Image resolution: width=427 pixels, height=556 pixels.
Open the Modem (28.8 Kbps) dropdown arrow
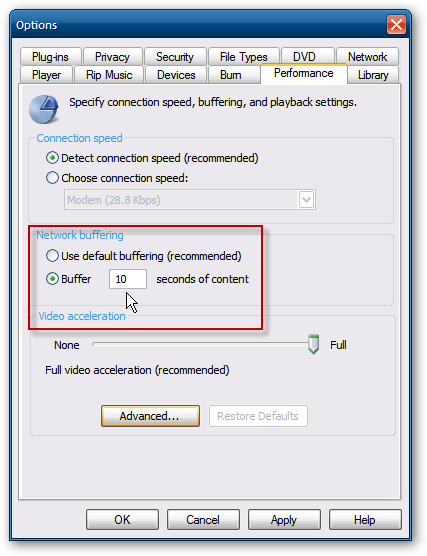pyautogui.click(x=306, y=200)
